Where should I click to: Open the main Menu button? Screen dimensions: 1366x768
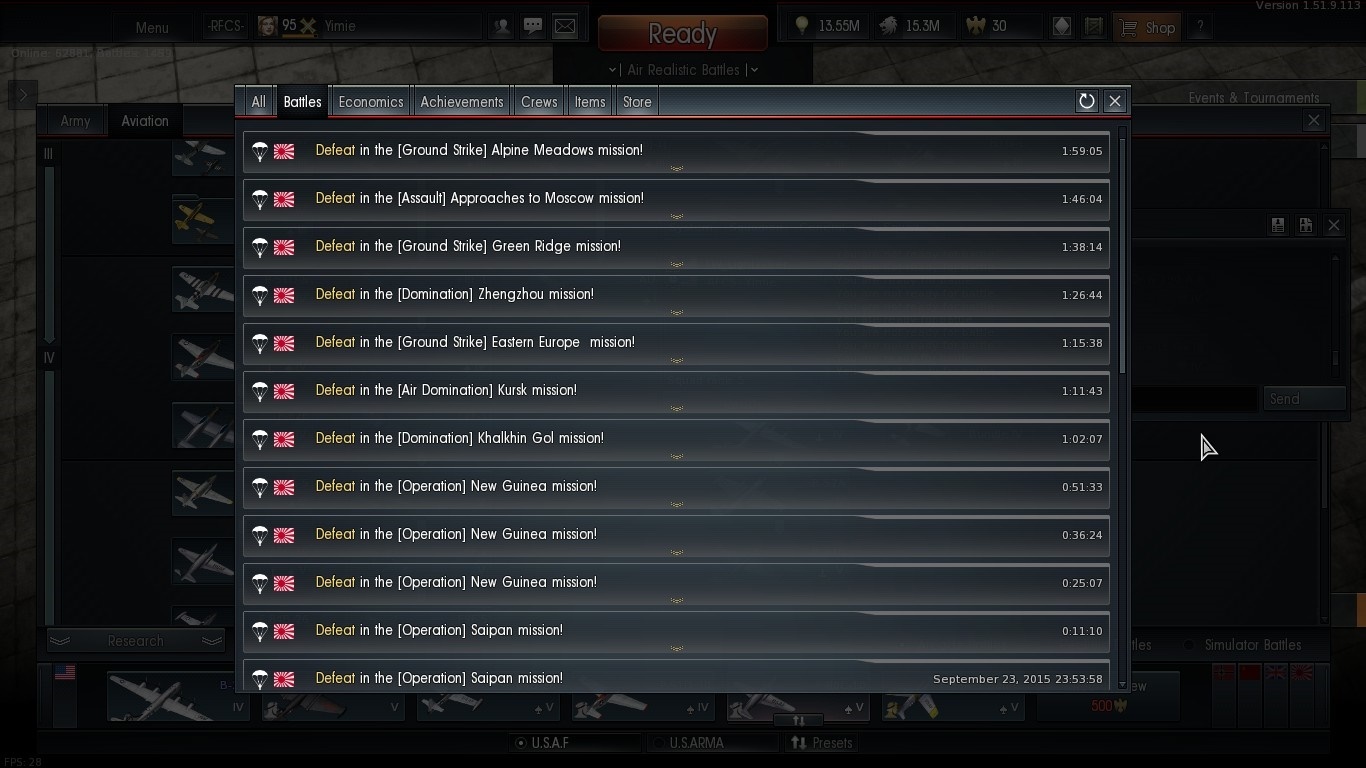152,27
